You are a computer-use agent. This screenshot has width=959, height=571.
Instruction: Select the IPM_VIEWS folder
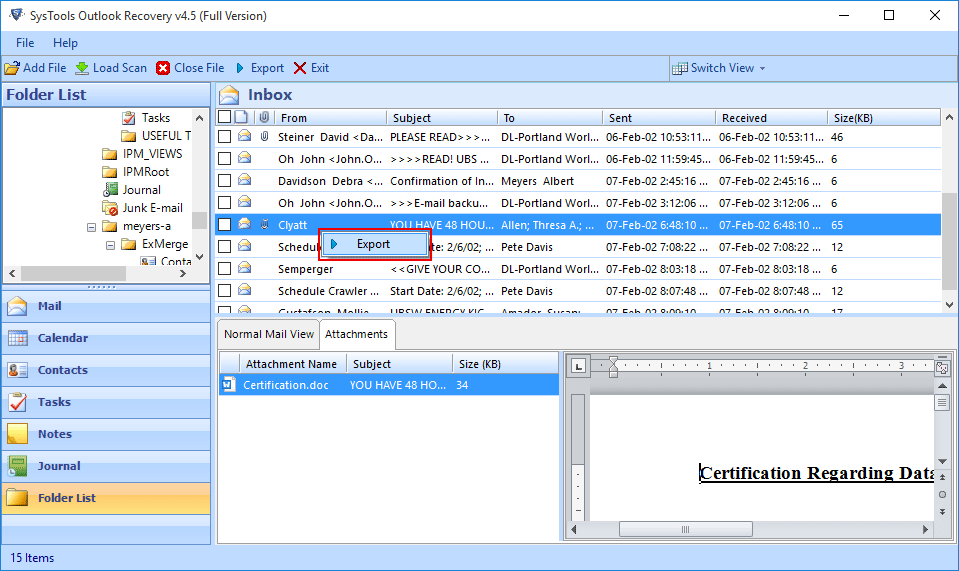[x=152, y=153]
